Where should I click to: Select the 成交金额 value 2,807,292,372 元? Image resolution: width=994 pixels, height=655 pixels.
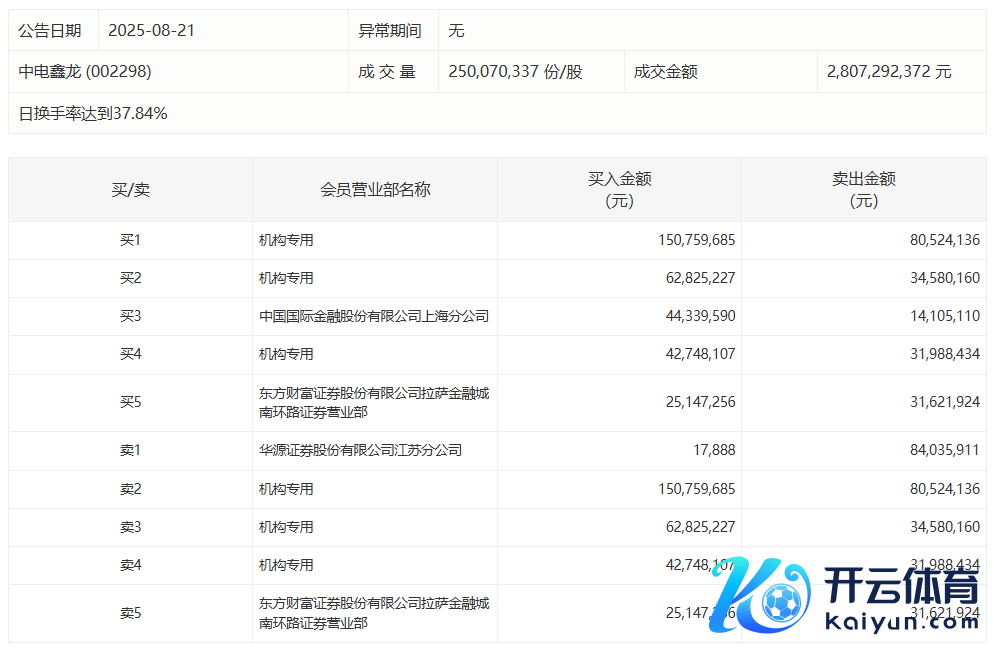(x=889, y=72)
